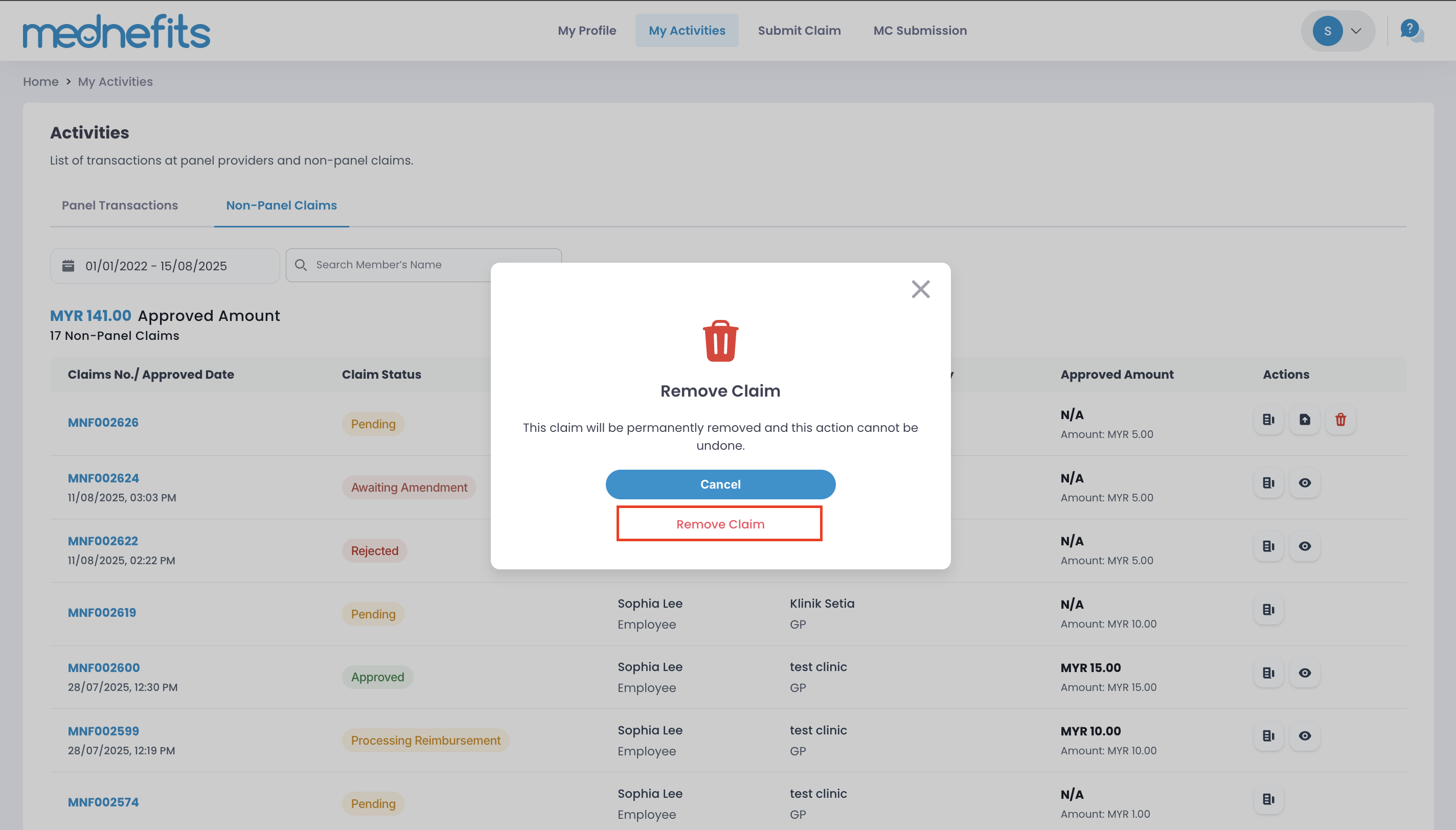The image size is (1456, 830).
Task: Switch to Panel Transactions tab
Action: [x=120, y=205]
